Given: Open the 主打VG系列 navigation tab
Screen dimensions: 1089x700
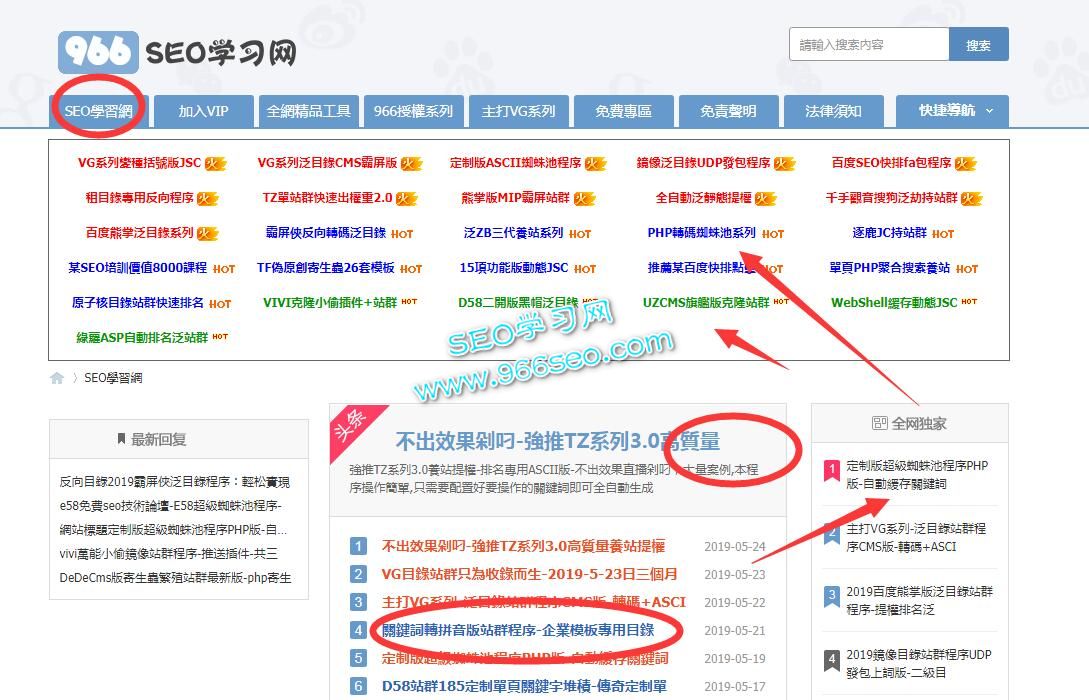Looking at the screenshot, I should [518, 111].
